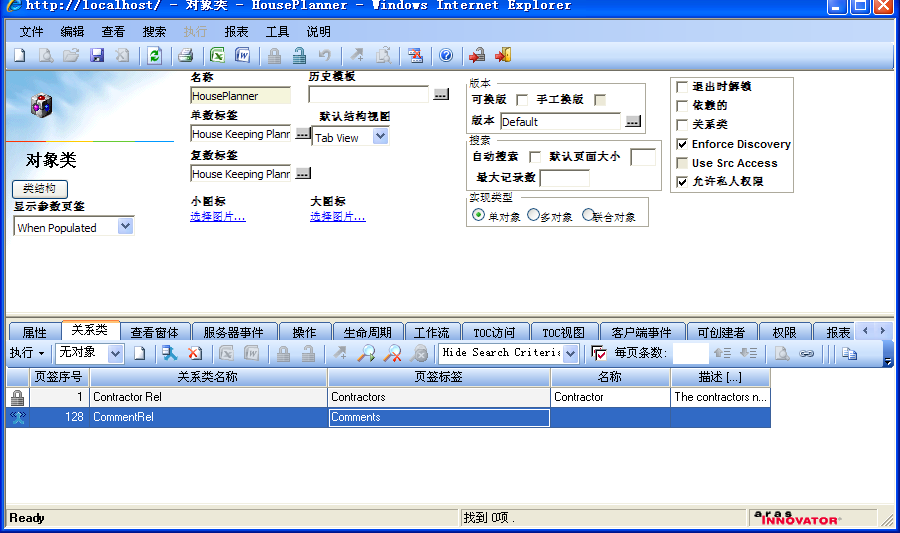
Task: Switch to the 属性 tab
Action: [34, 332]
